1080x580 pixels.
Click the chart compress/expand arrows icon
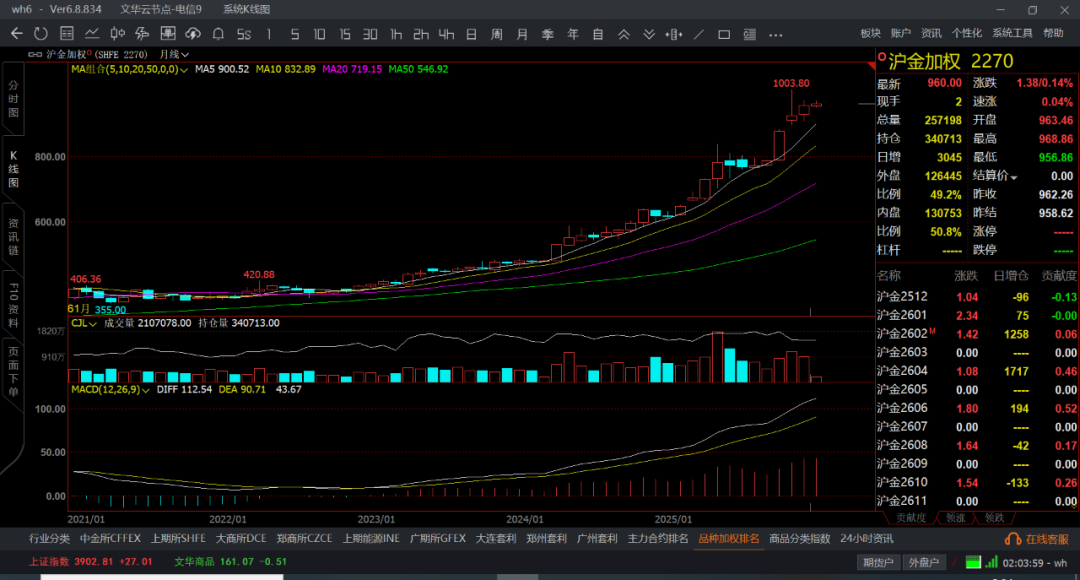pos(674,34)
